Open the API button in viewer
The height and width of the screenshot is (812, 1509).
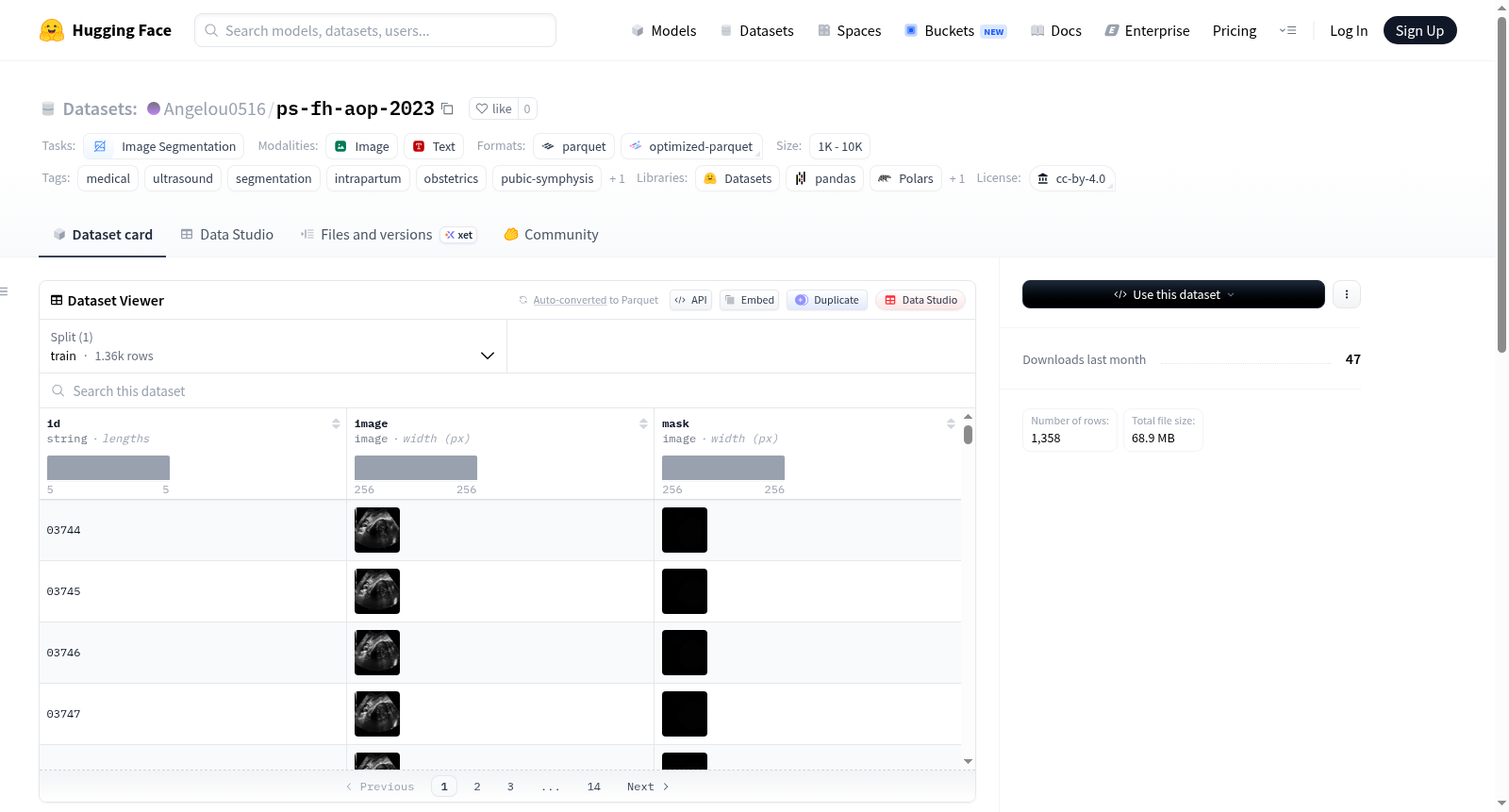[x=690, y=300]
